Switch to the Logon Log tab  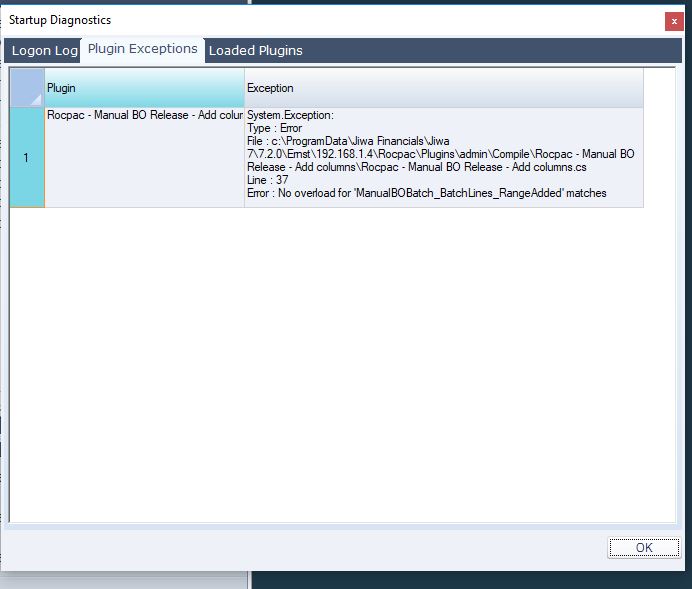click(x=42, y=51)
